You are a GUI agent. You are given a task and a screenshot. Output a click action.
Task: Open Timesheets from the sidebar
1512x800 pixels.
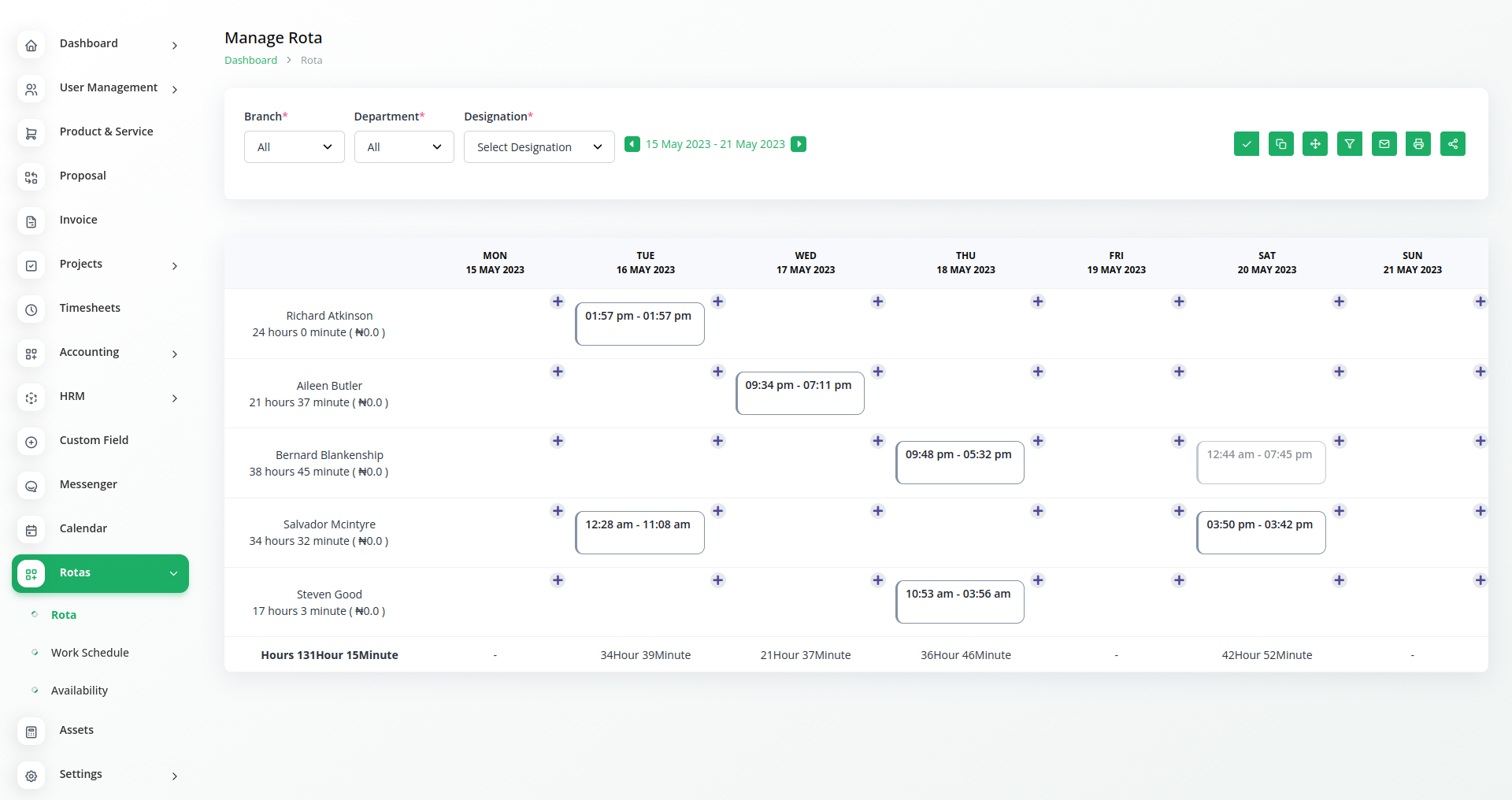tap(90, 309)
